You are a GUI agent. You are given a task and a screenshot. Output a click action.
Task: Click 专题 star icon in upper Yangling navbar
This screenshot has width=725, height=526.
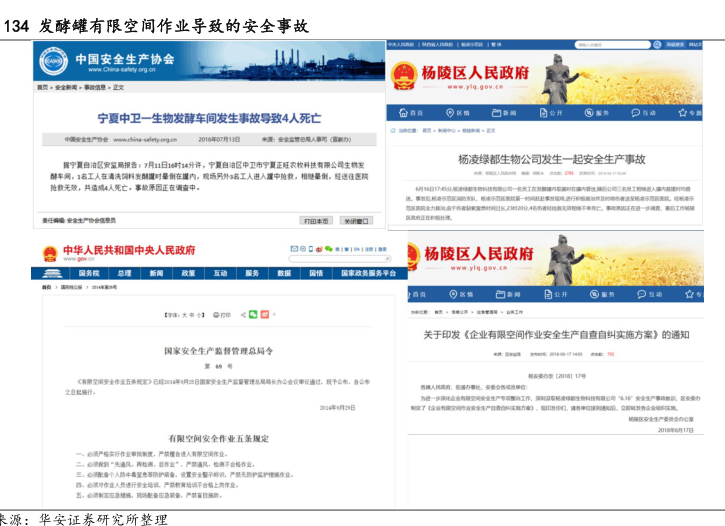pos(682,113)
